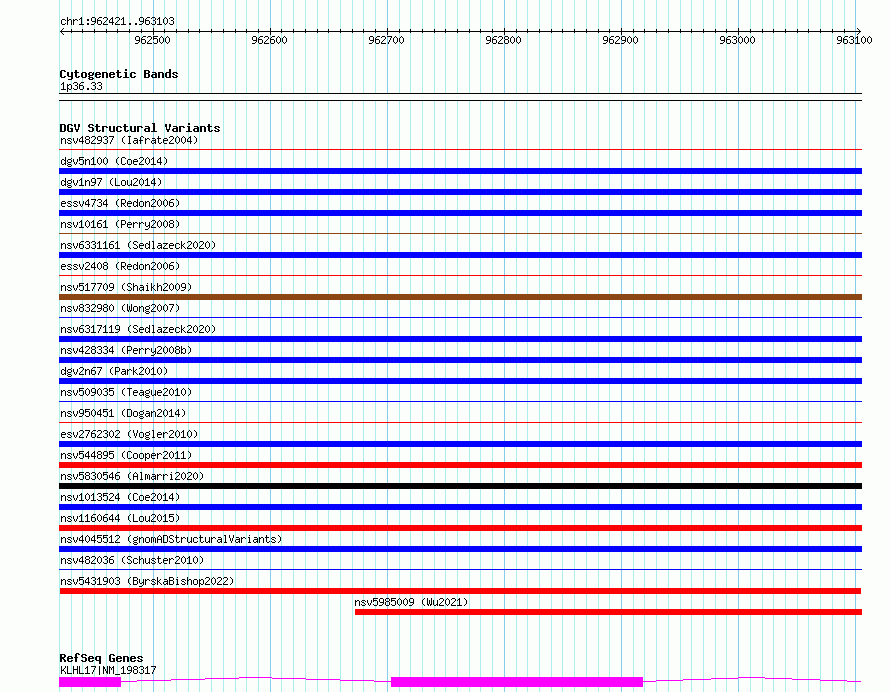
Task: Select the nsv5985009 (Wu2021) label
Action: (x=411, y=602)
